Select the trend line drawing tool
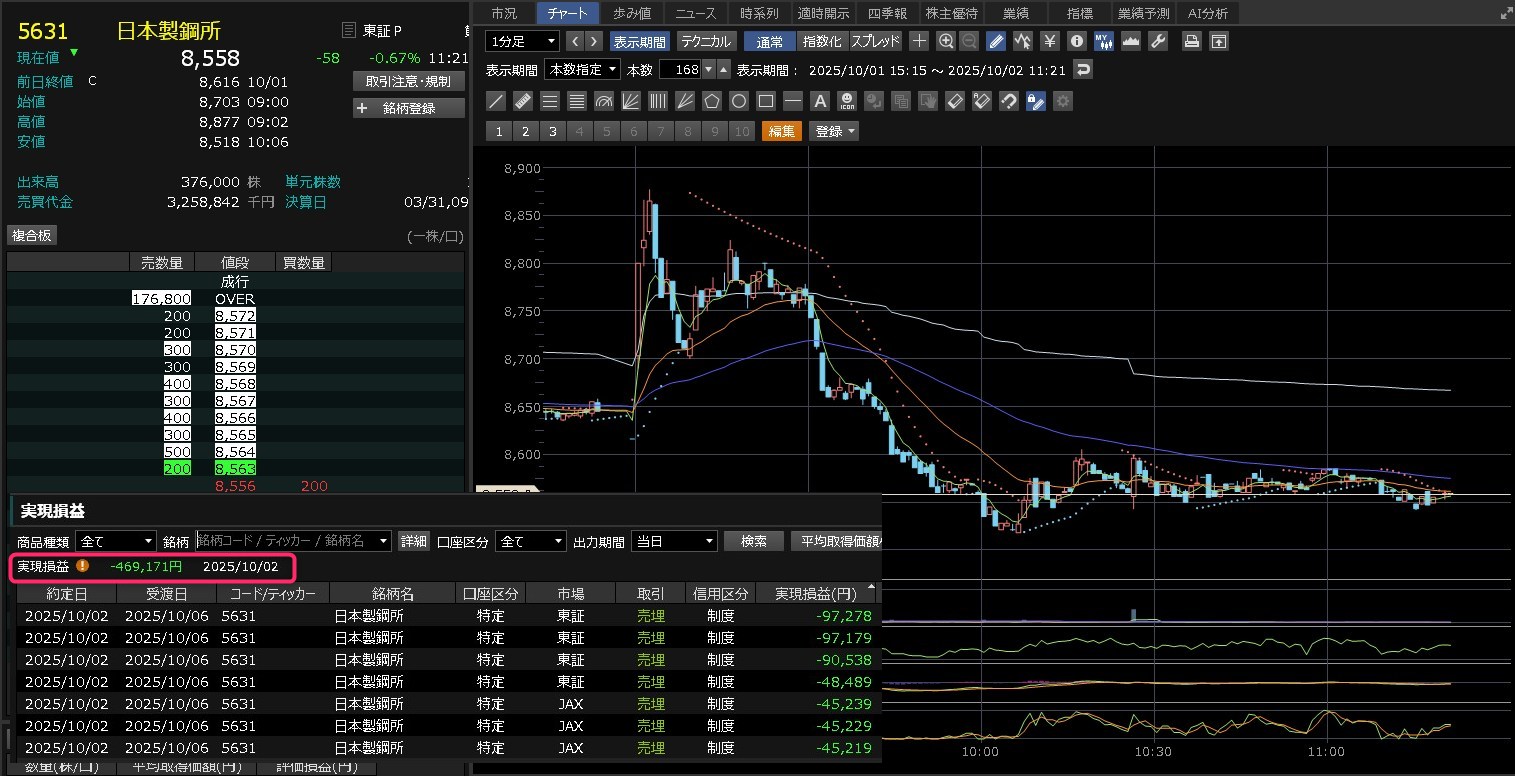The image size is (1515, 776). 495,101
